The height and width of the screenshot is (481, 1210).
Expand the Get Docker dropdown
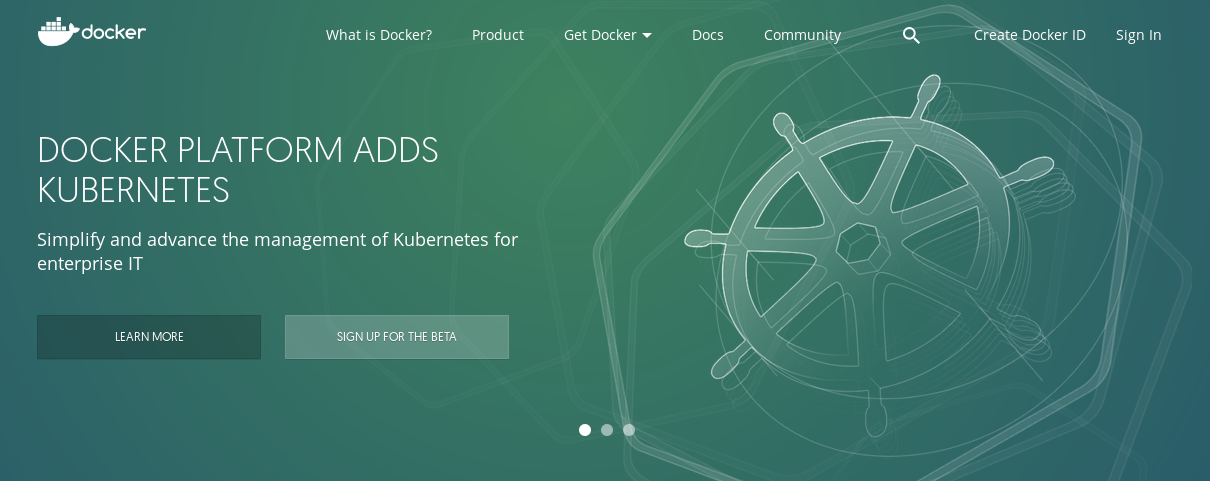point(608,35)
